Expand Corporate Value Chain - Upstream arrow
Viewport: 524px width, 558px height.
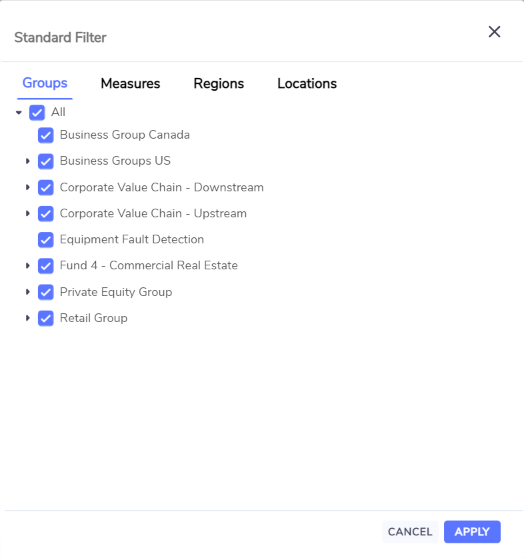(x=28, y=214)
